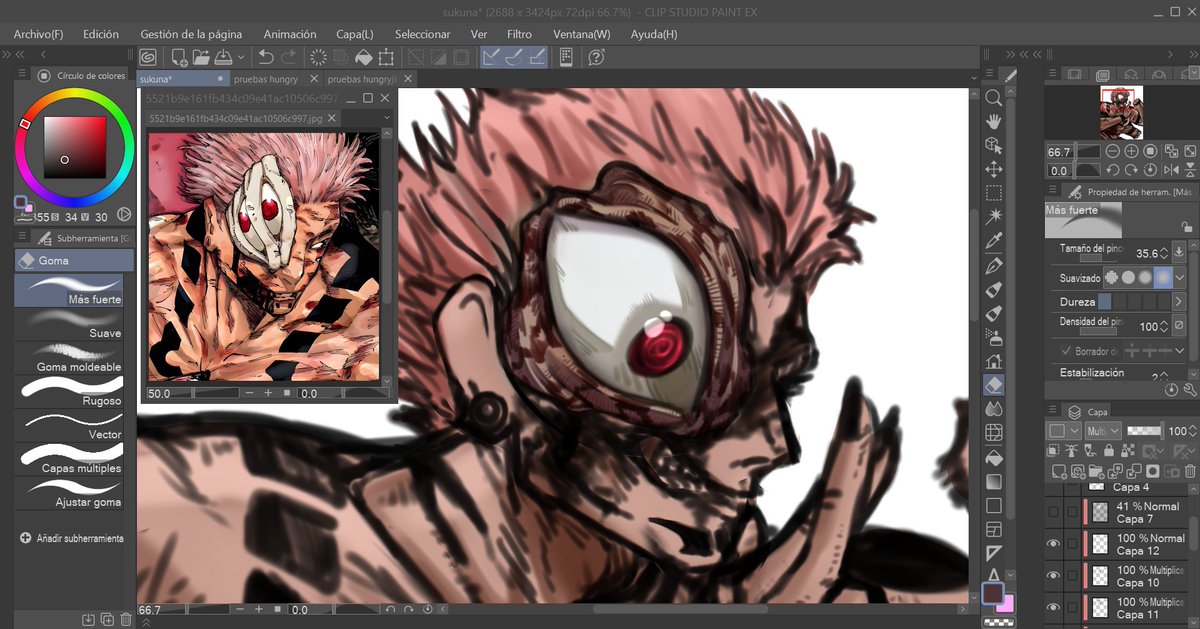Open Círculo de colores panel menu

(22, 75)
